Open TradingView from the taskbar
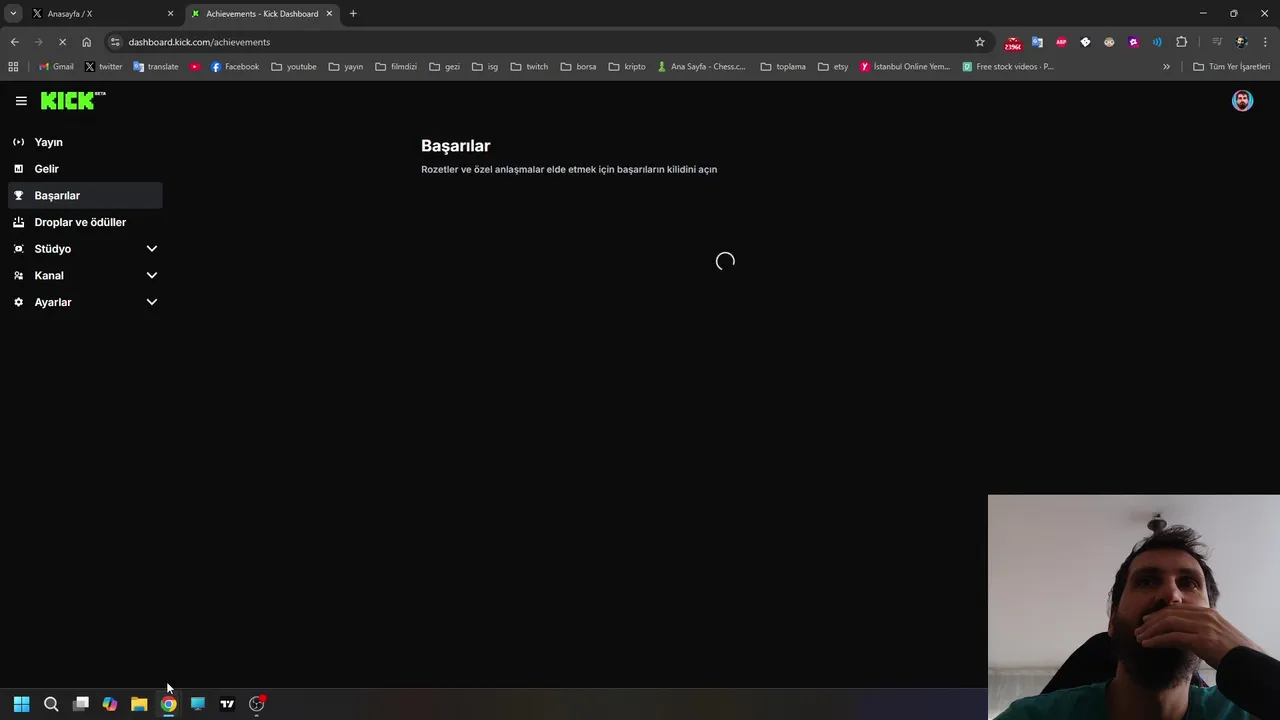This screenshot has height=720, width=1280. pos(227,704)
